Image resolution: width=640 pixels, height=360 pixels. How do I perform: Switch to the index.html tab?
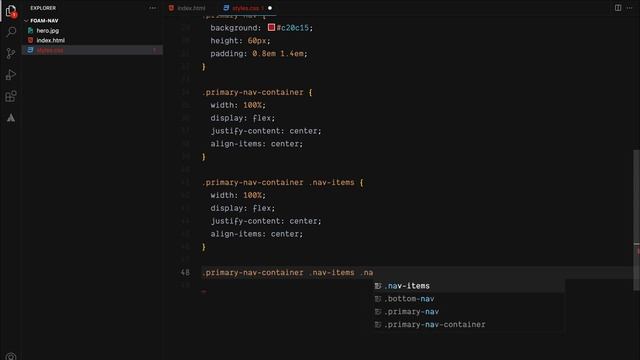tap(188, 8)
